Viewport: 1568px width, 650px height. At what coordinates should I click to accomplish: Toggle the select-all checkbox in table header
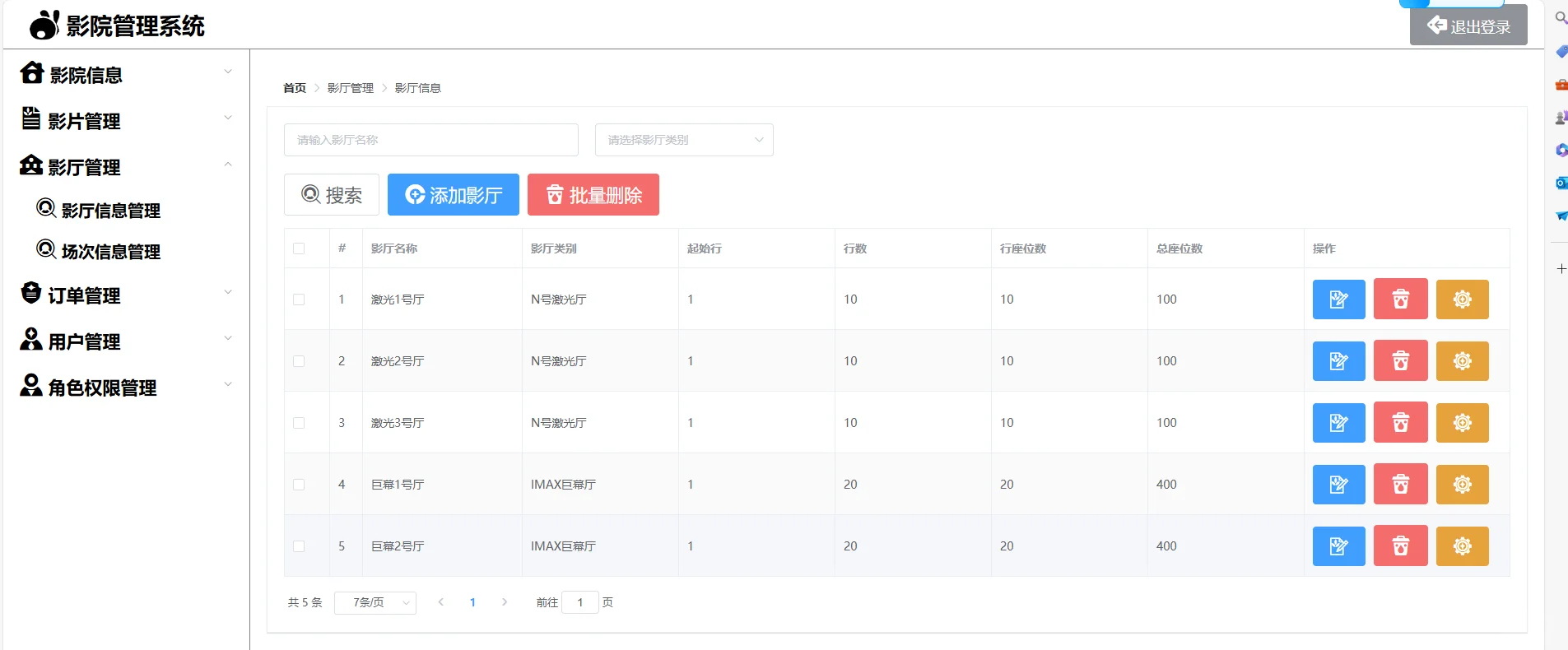(x=299, y=248)
